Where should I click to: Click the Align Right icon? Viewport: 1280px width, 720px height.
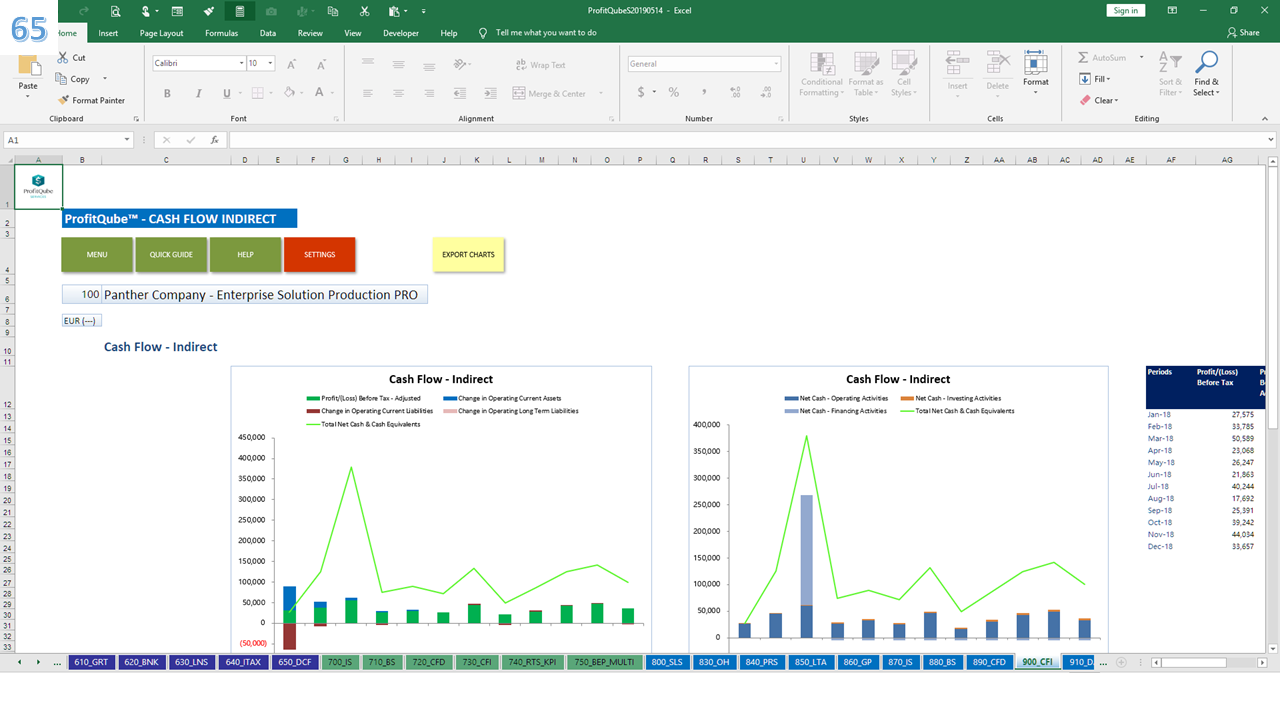(x=429, y=93)
